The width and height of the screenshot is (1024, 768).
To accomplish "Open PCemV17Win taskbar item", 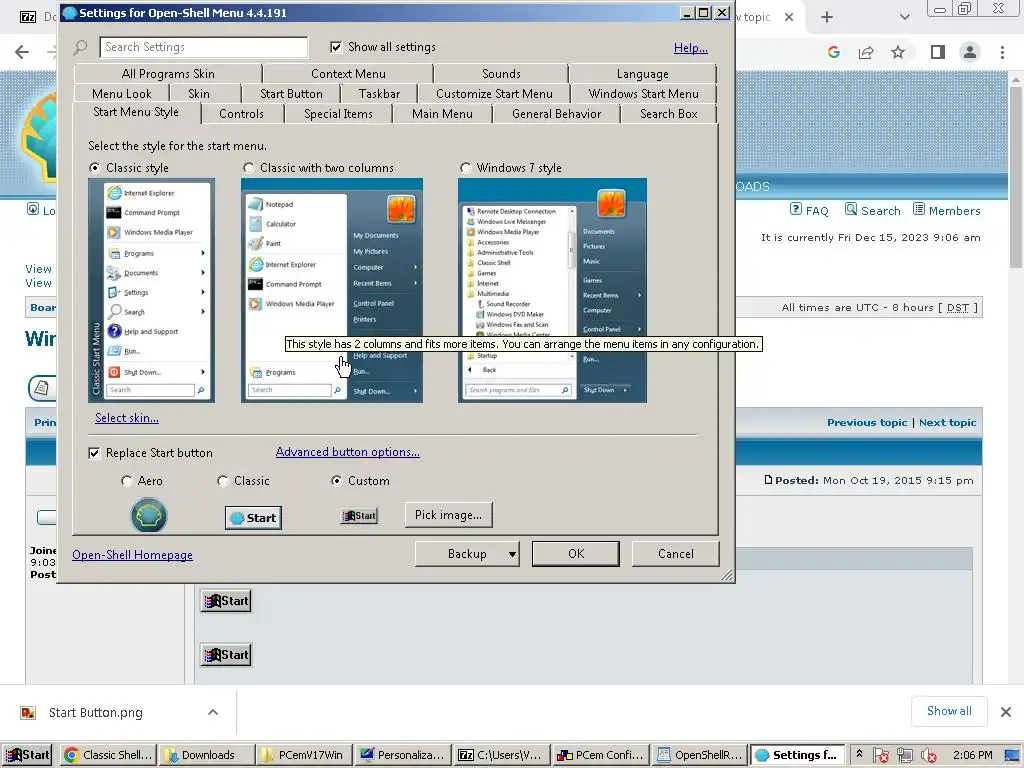I will [x=304, y=755].
